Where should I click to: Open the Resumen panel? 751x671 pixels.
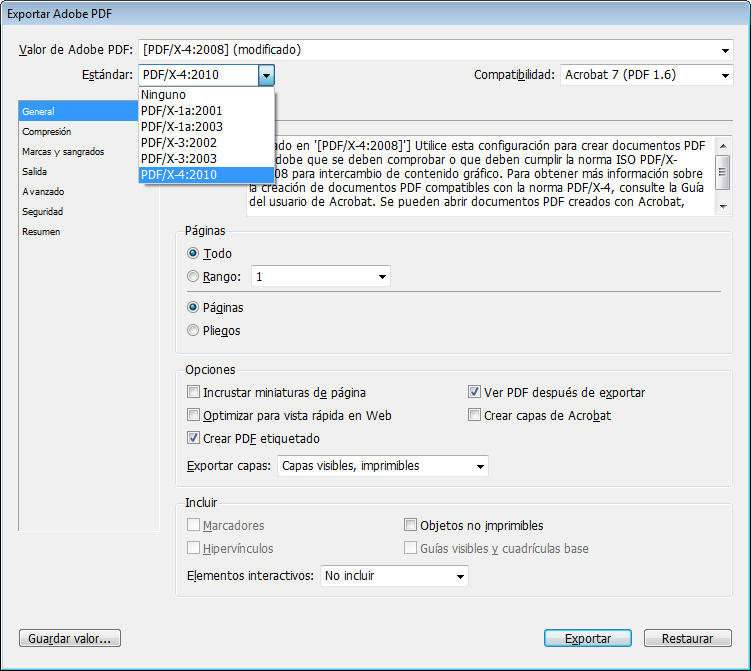tap(89, 231)
